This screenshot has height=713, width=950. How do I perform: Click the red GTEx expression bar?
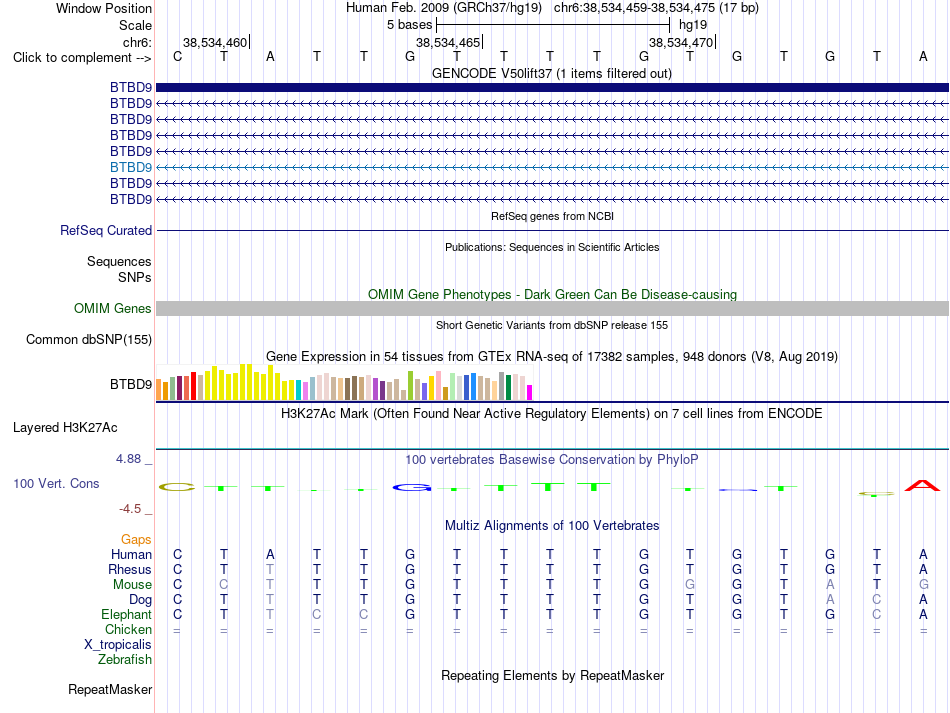click(x=193, y=386)
